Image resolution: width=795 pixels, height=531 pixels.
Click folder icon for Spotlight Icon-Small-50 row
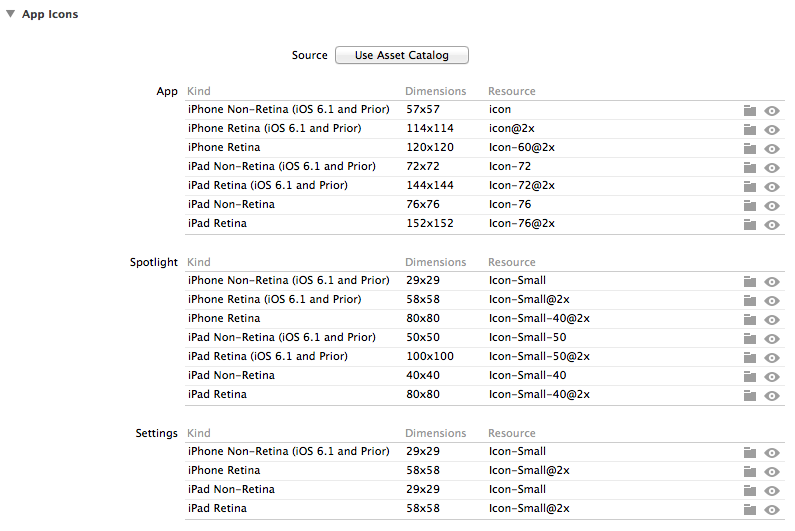[750, 338]
